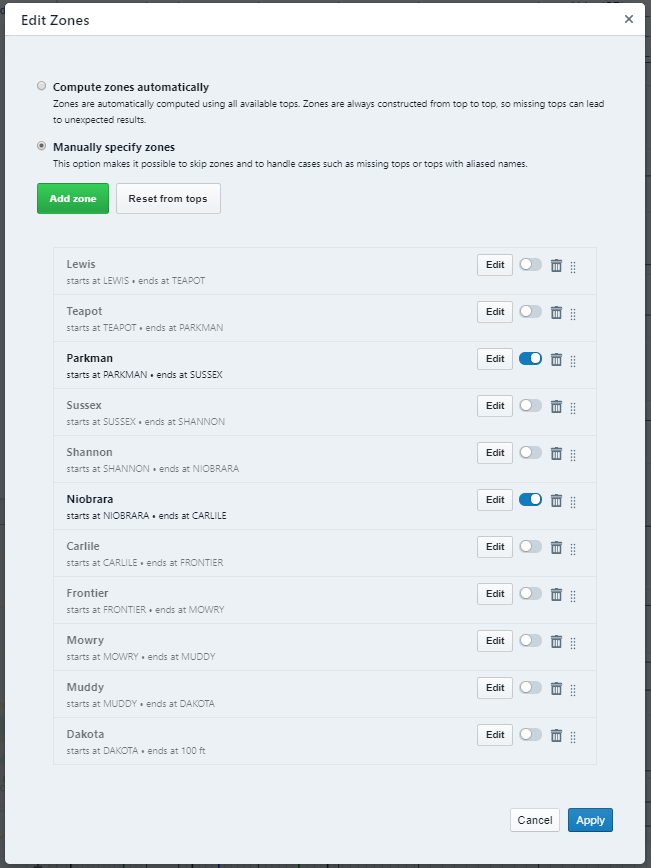Click the green Add zone button
Screen dimensions: 651x868
pyautogui.click(x=73, y=199)
